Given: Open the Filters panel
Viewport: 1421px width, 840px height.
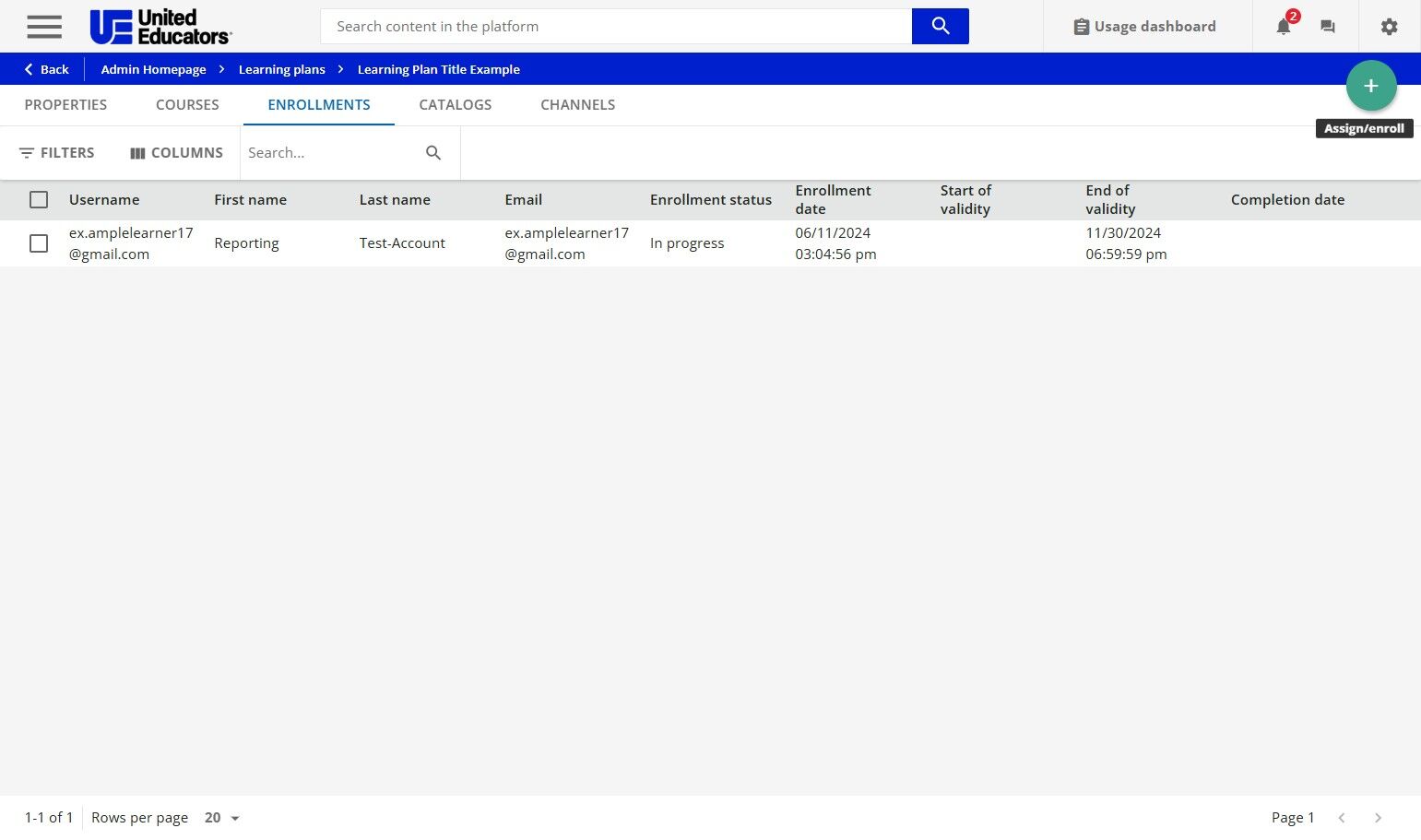Looking at the screenshot, I should (57, 153).
